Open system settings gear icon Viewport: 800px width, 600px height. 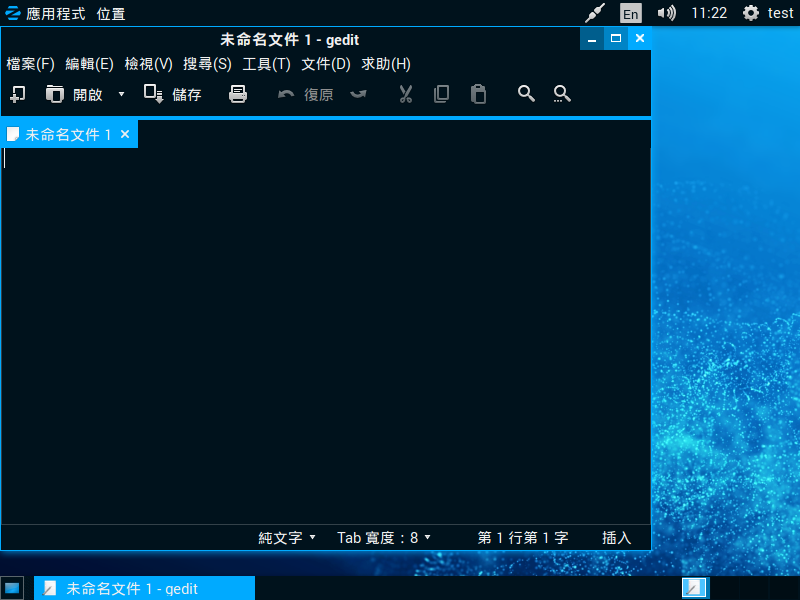pyautogui.click(x=751, y=13)
